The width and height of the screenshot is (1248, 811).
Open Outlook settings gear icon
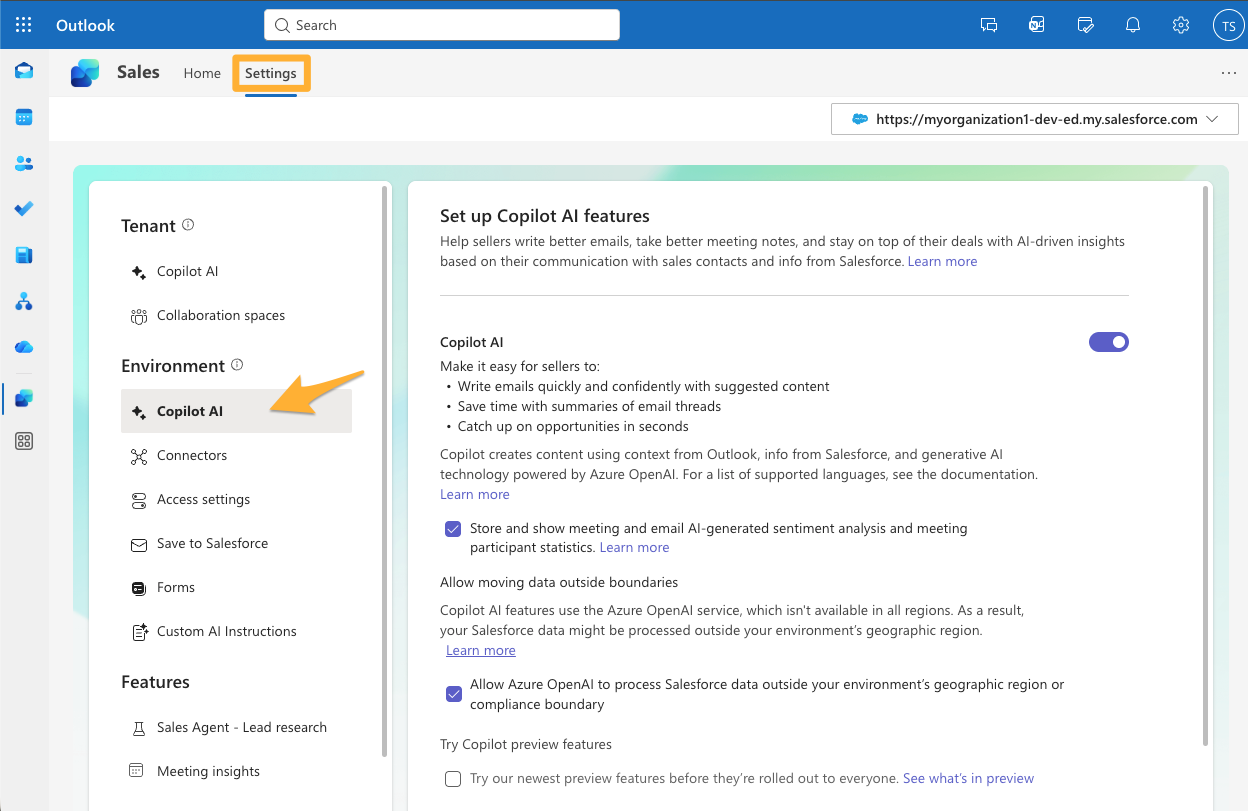[1181, 25]
